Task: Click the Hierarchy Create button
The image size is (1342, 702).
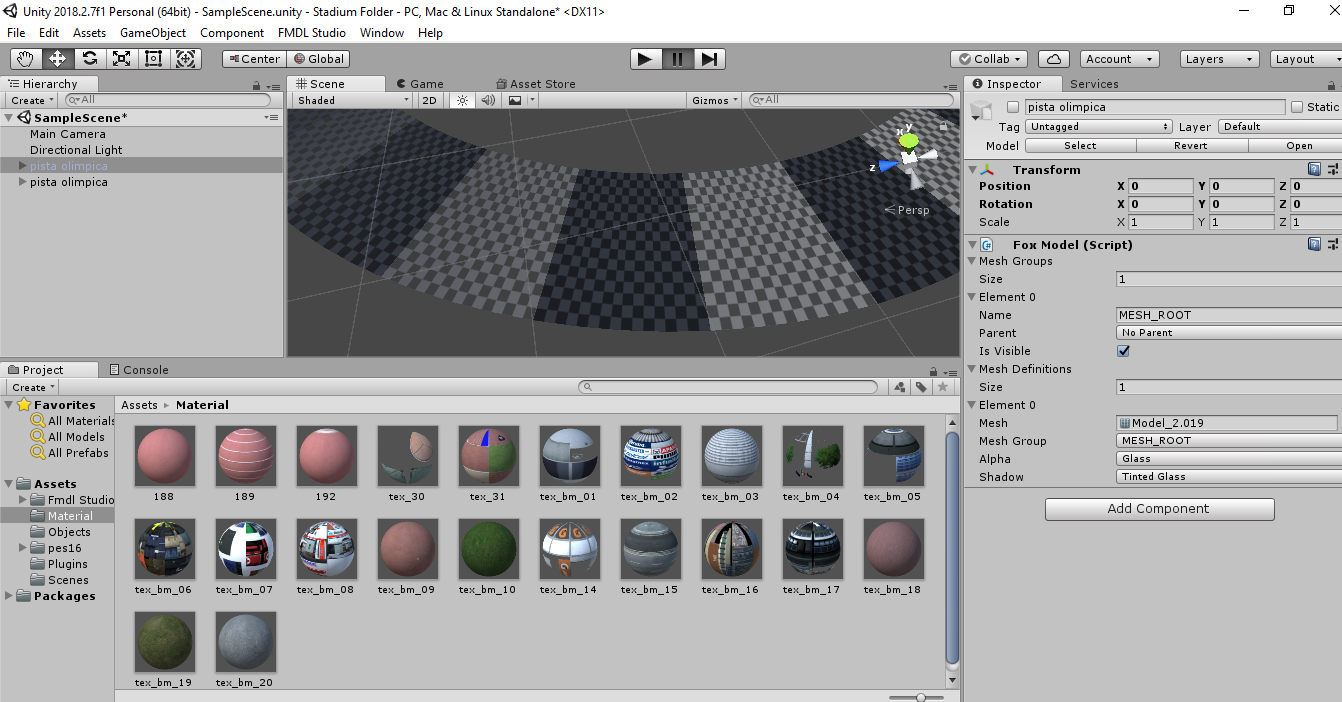Action: tap(32, 100)
